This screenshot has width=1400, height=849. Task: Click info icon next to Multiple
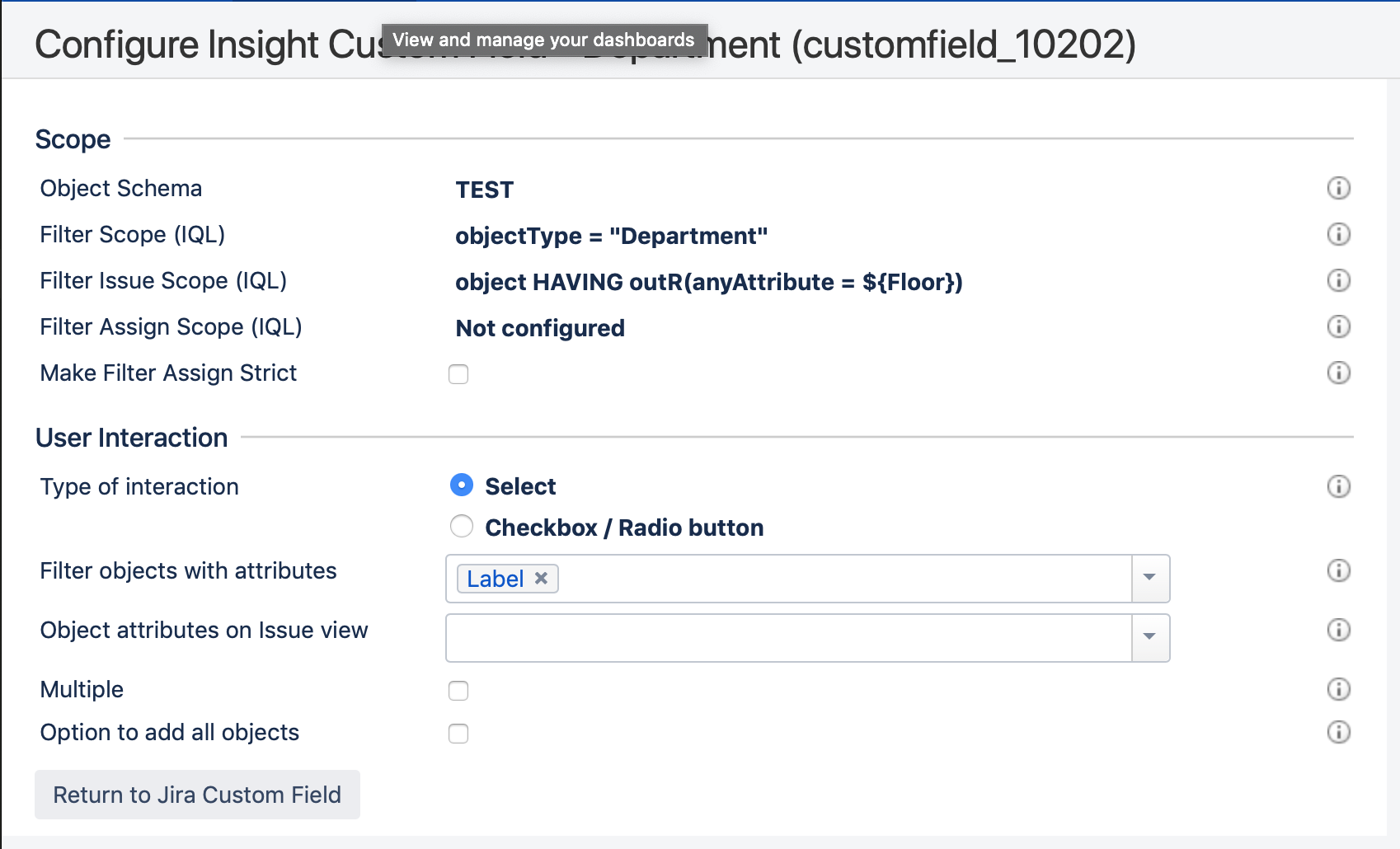click(x=1339, y=689)
